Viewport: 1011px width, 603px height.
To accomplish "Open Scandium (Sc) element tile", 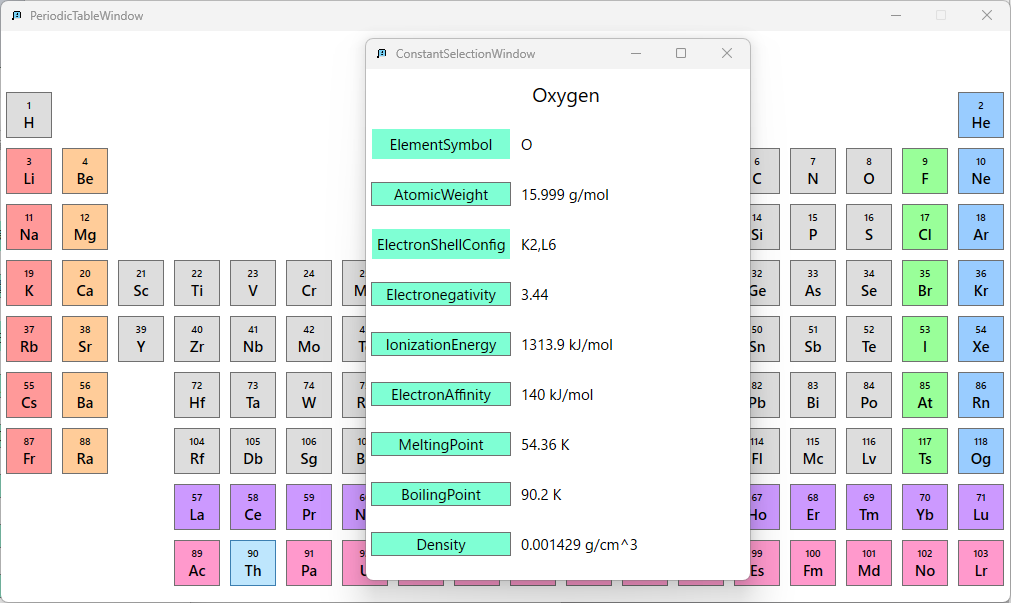I will coord(141,283).
